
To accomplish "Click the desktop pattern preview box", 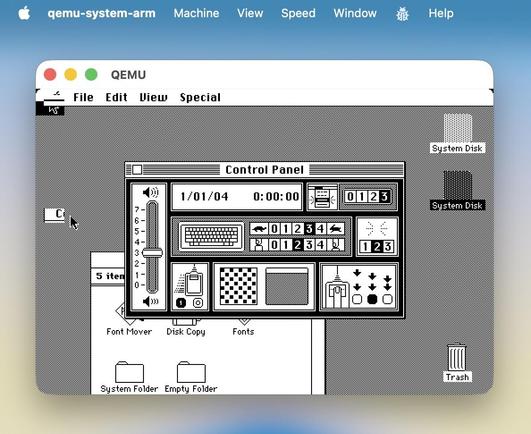I will (x=287, y=286).
